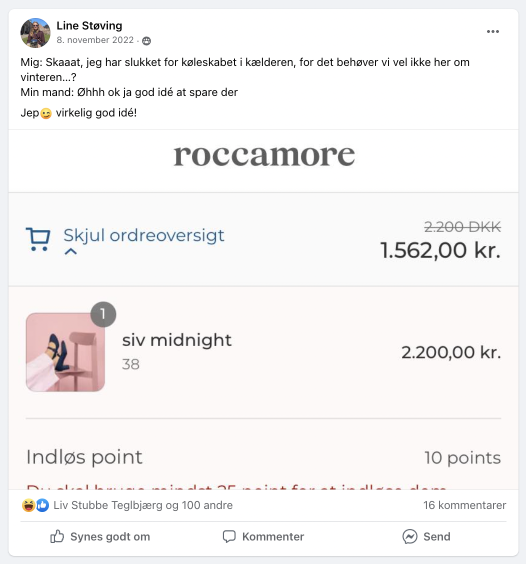Open the 16 kommentarer link
526x564 pixels.
tap(464, 505)
